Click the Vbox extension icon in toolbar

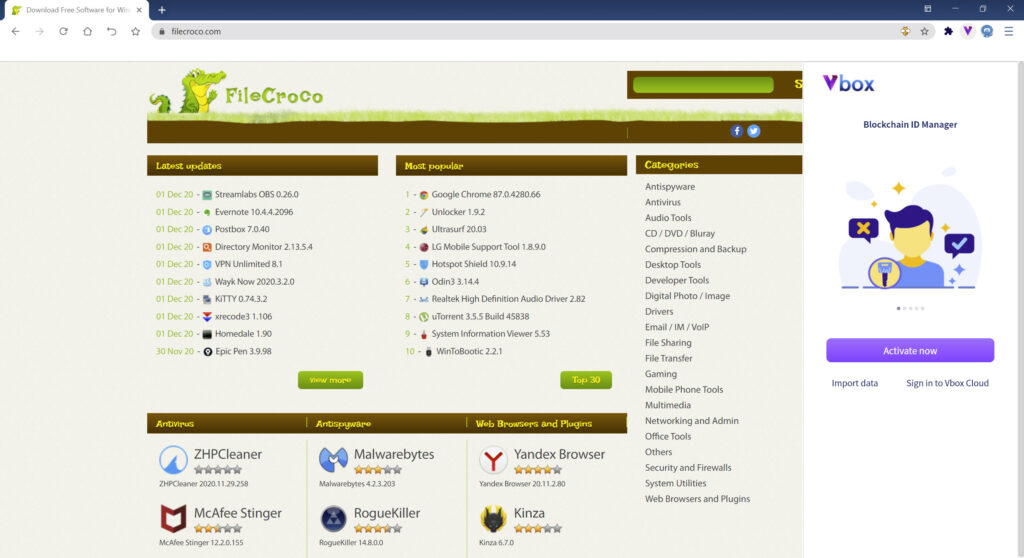pyautogui.click(x=967, y=31)
